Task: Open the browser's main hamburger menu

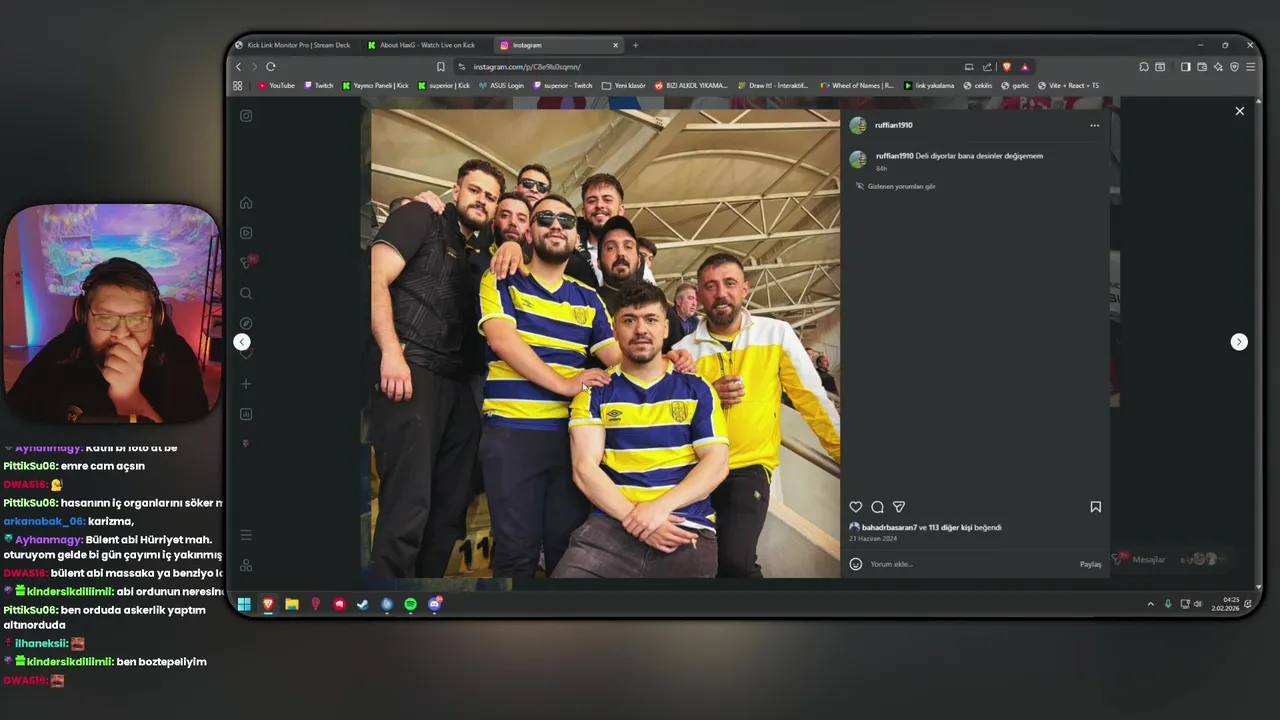Action: point(1250,67)
